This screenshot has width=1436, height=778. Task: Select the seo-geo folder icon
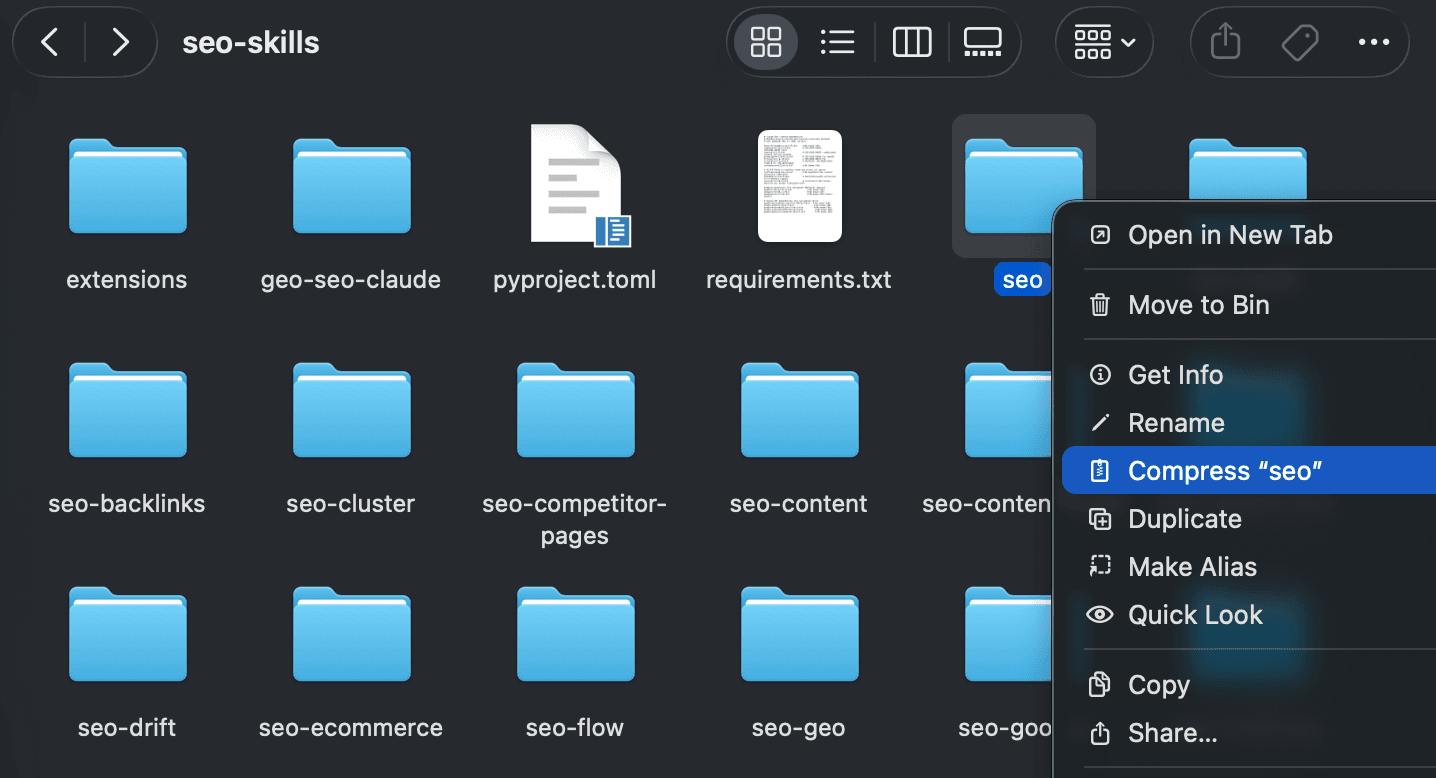point(799,634)
